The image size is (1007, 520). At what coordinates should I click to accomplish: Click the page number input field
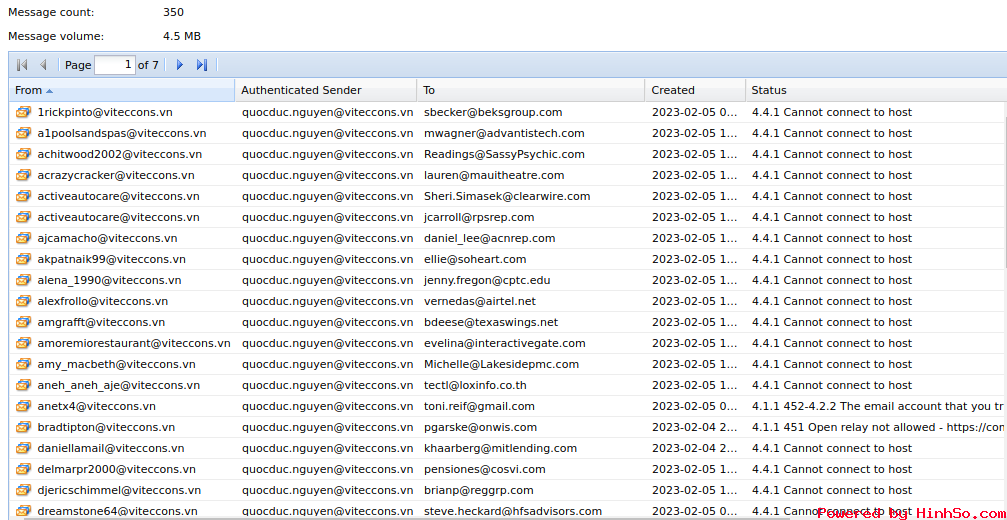pyautogui.click(x=115, y=65)
